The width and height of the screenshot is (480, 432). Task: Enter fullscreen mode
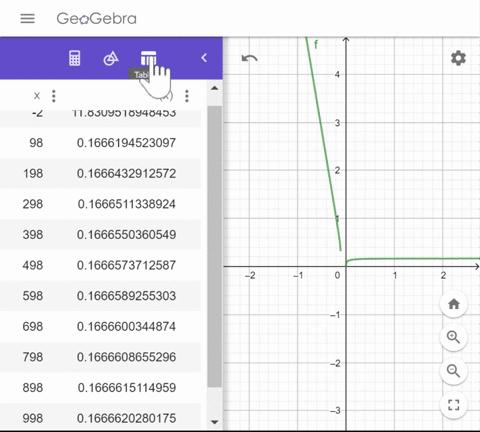[454, 405]
